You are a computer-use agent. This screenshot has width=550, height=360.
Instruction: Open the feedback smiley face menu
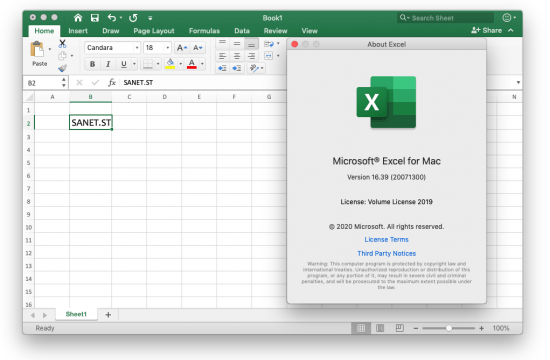[x=507, y=18]
